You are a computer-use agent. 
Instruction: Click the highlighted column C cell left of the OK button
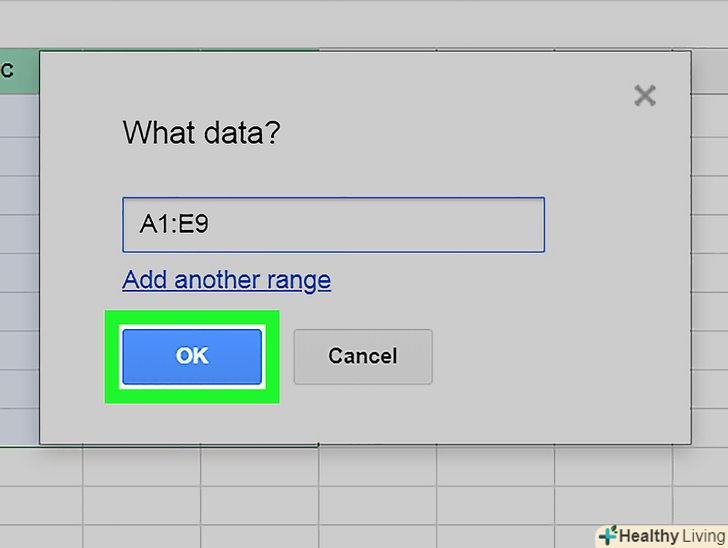tap(18, 358)
